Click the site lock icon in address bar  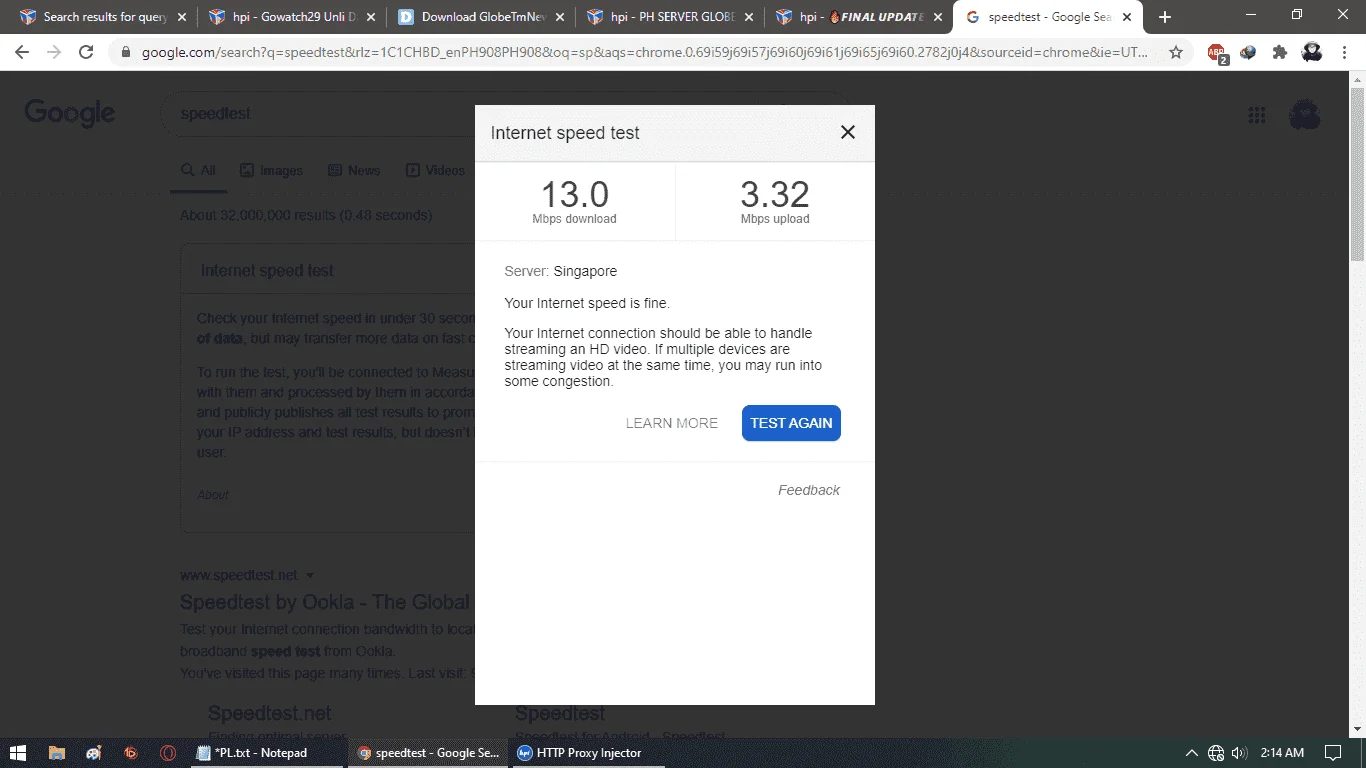[126, 52]
